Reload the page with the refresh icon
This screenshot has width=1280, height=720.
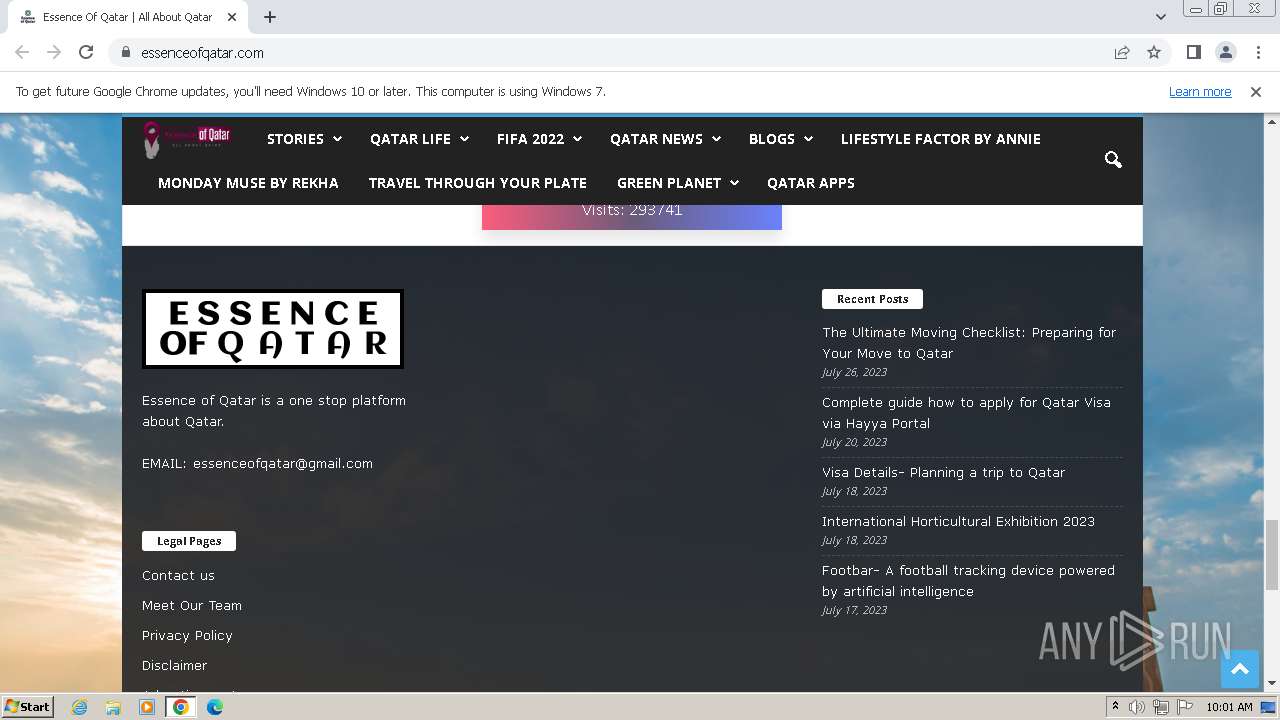[x=86, y=52]
